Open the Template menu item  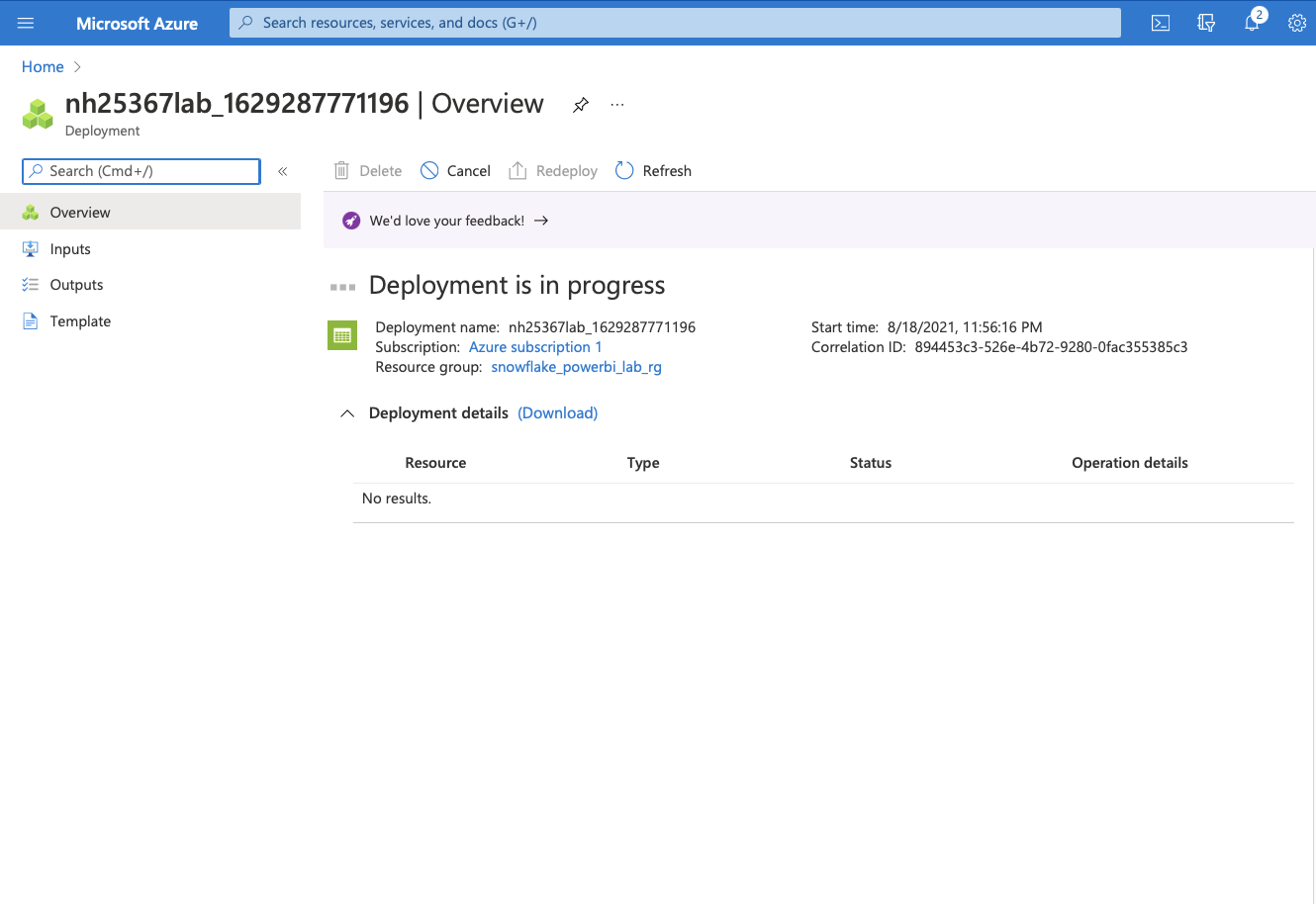[x=80, y=321]
